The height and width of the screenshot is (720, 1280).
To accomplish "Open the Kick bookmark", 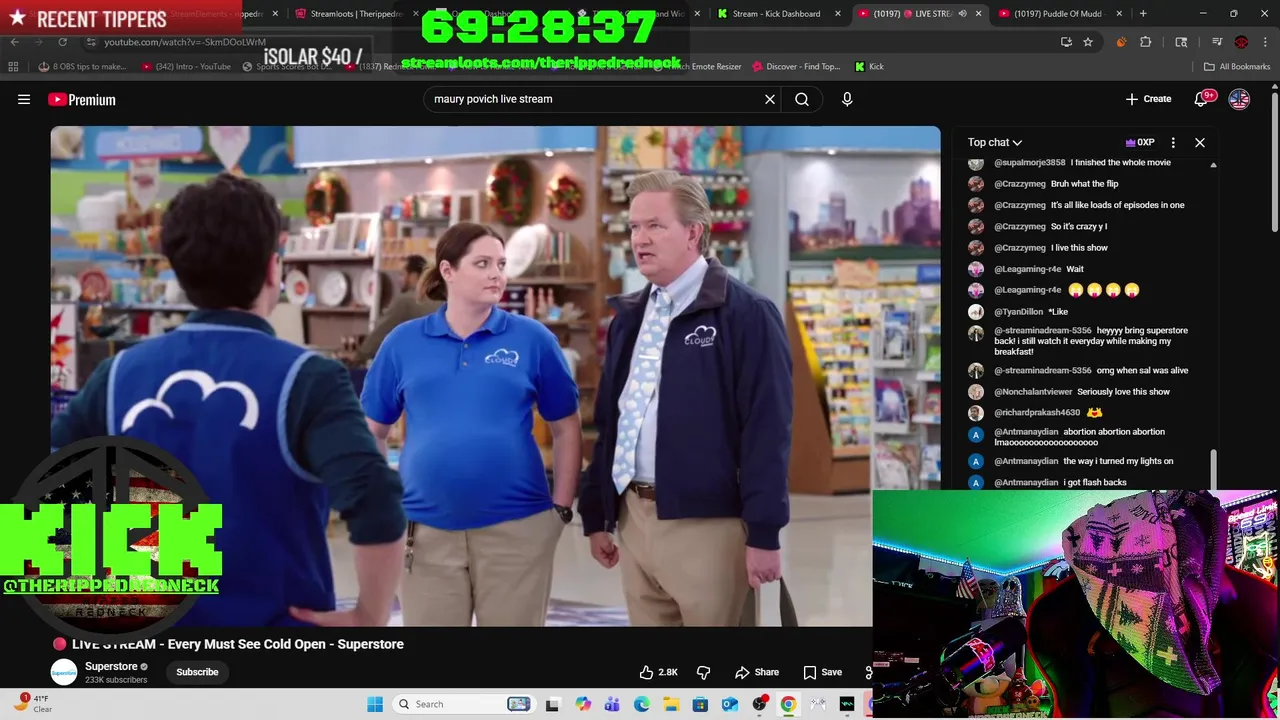I will (869, 67).
